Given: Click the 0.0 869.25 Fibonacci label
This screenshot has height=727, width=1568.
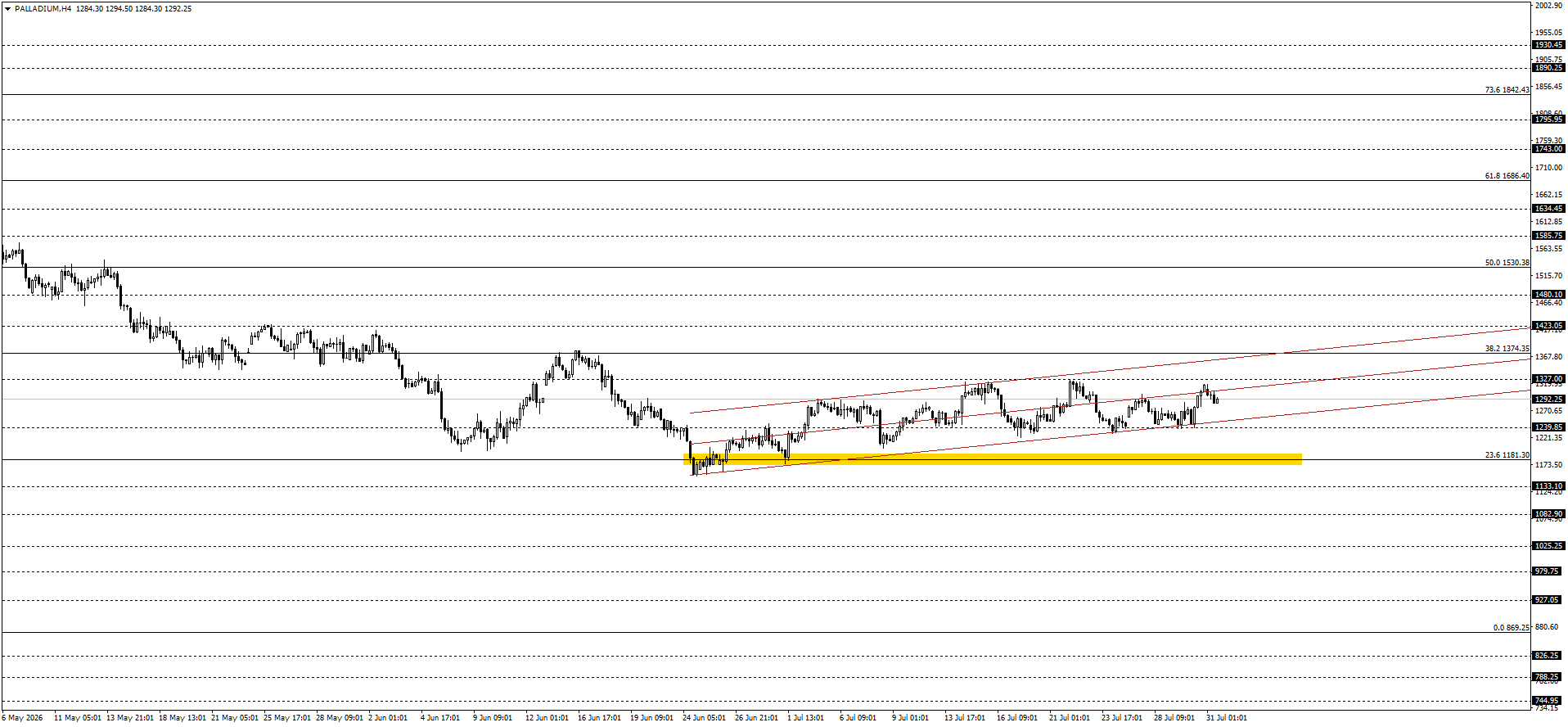Looking at the screenshot, I should 1511,628.
